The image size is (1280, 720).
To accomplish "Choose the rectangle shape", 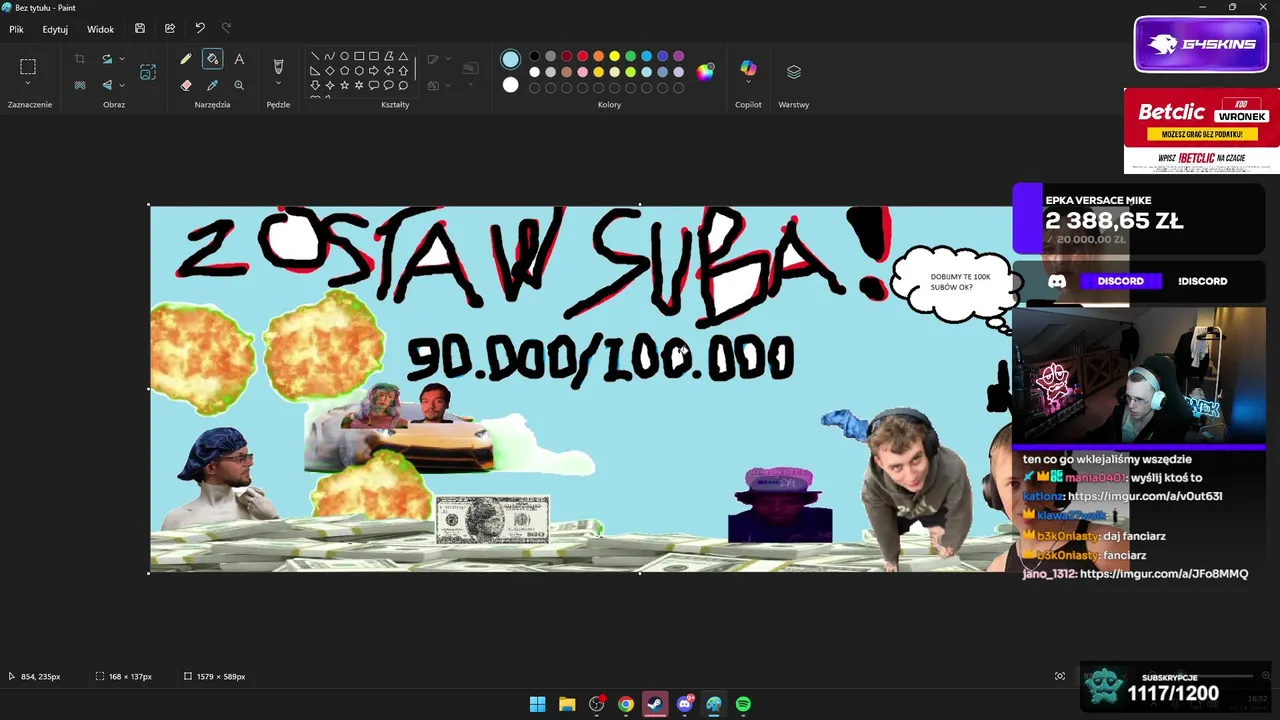I will (359, 56).
